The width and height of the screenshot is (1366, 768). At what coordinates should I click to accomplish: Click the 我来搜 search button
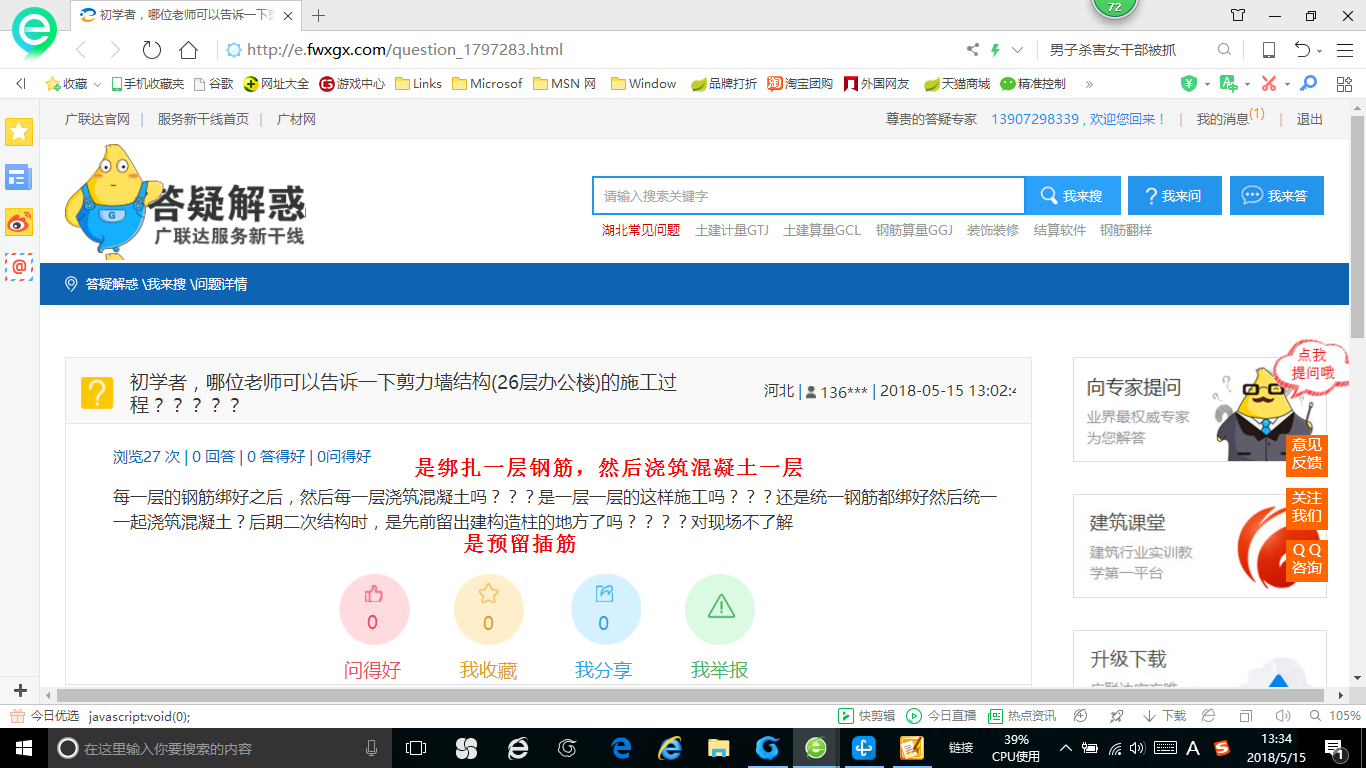(x=1072, y=196)
